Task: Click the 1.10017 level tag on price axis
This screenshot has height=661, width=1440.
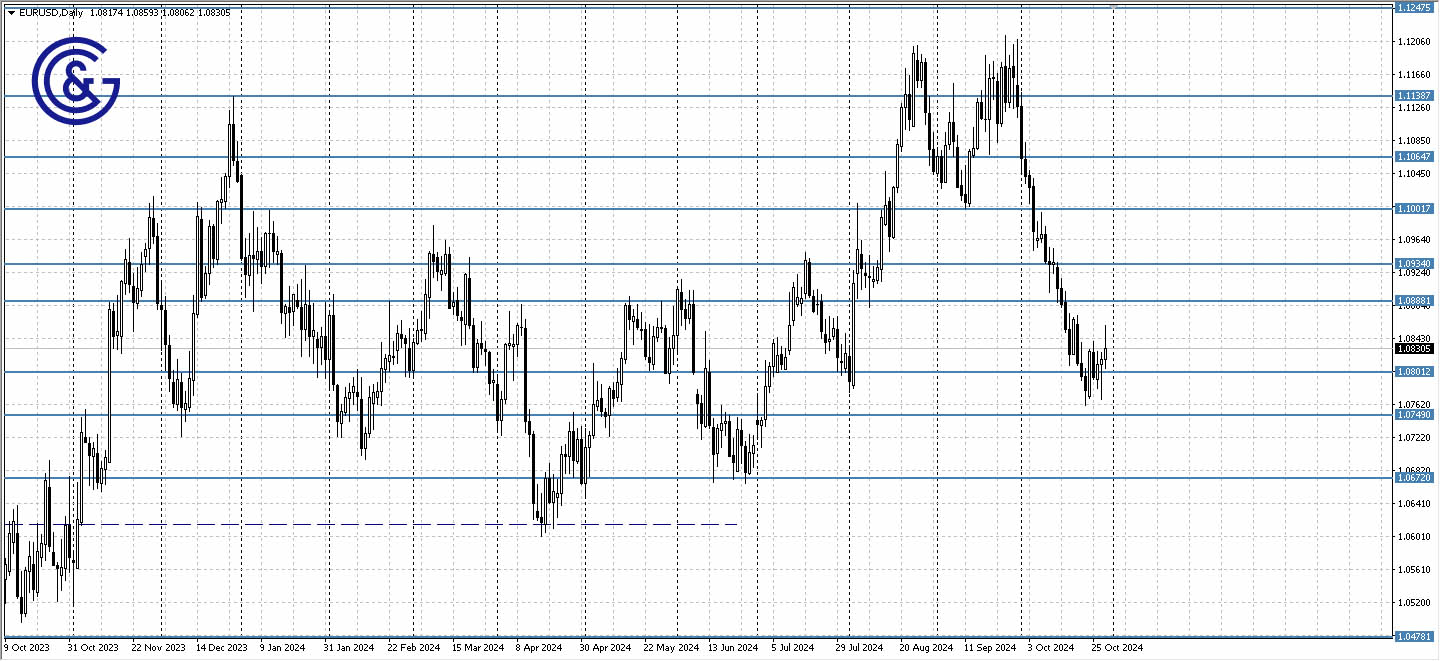Action: point(1416,208)
